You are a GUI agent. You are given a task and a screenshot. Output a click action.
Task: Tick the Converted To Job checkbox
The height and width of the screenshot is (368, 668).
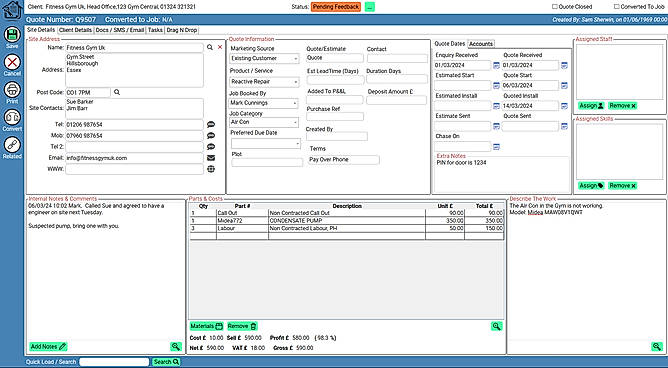coord(616,7)
